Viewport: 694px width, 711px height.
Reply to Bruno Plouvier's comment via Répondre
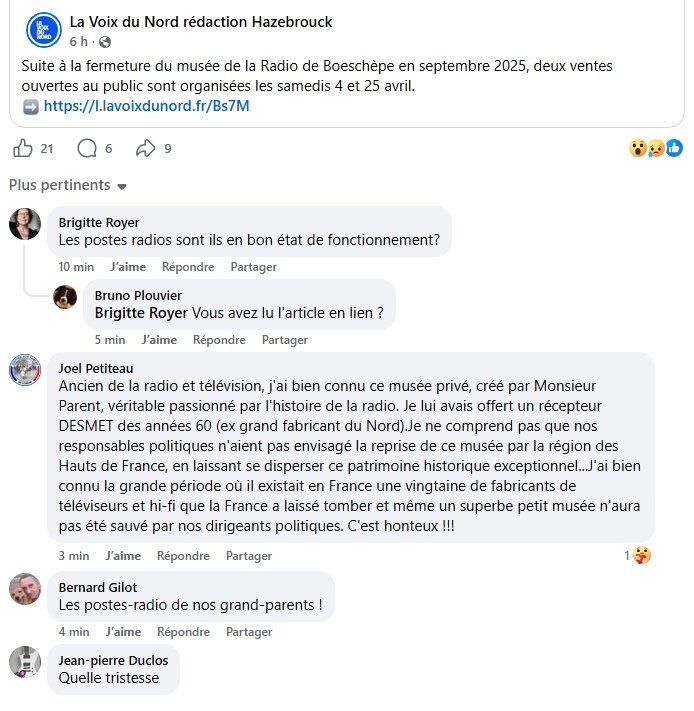coord(219,340)
